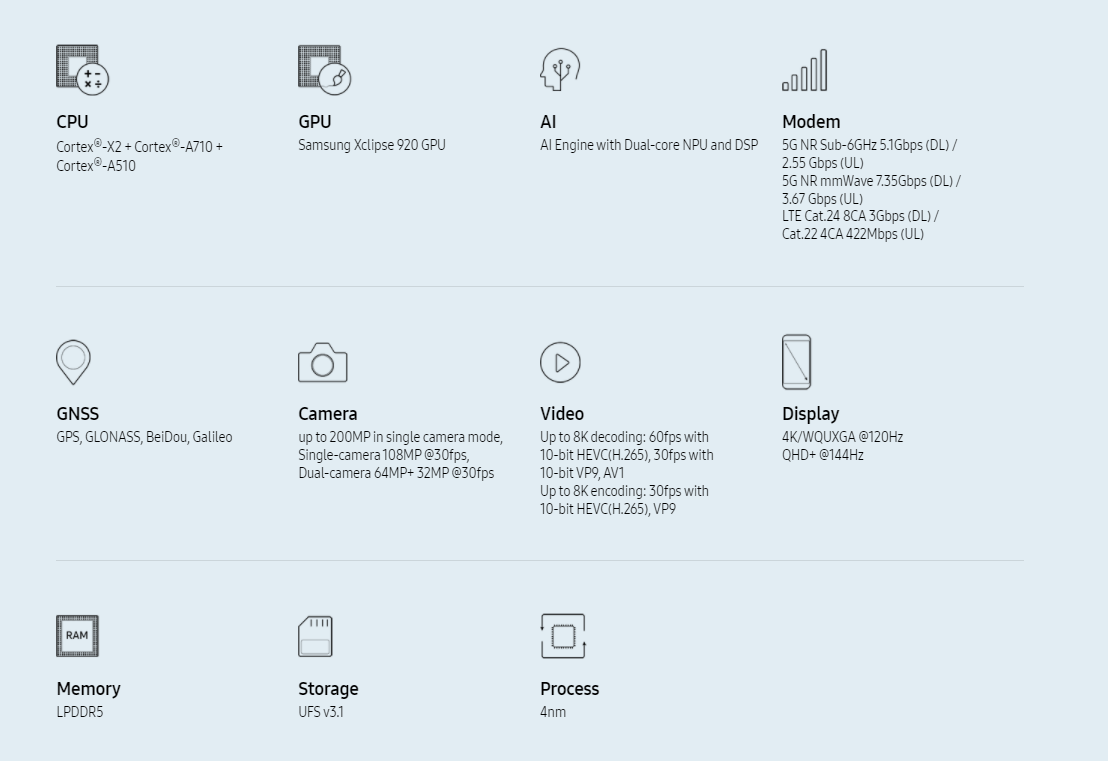The image size is (1108, 761).
Task: Click the CPU chip calculator icon
Action: 83,70
